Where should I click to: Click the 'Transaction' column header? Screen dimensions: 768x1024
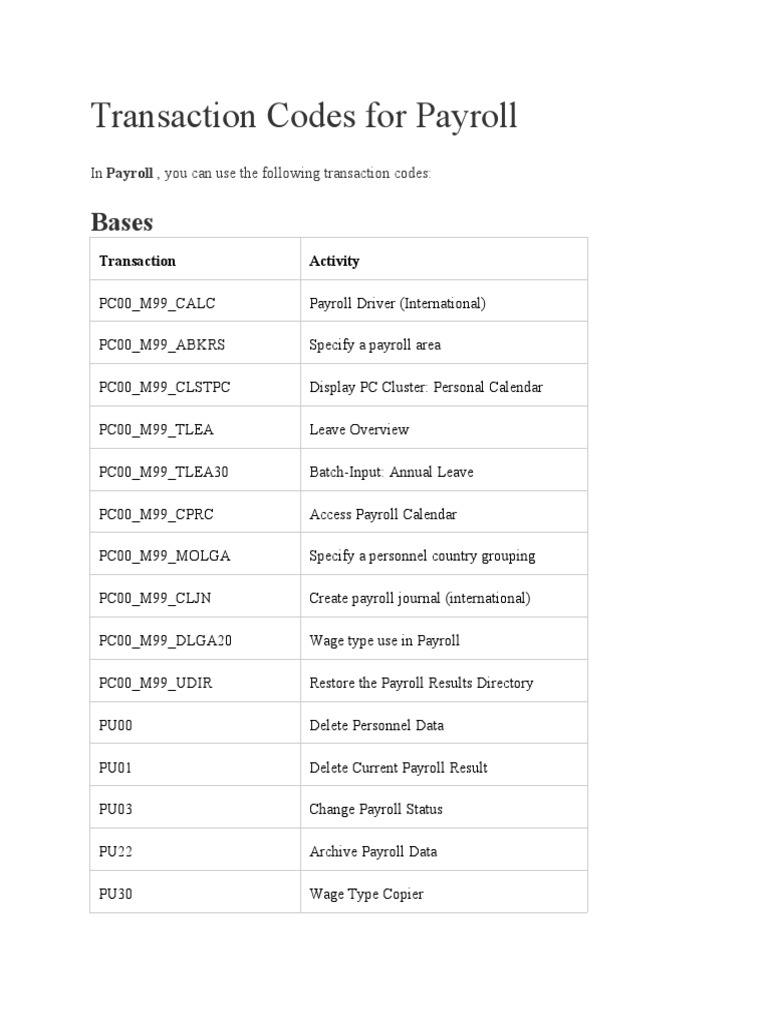(137, 261)
